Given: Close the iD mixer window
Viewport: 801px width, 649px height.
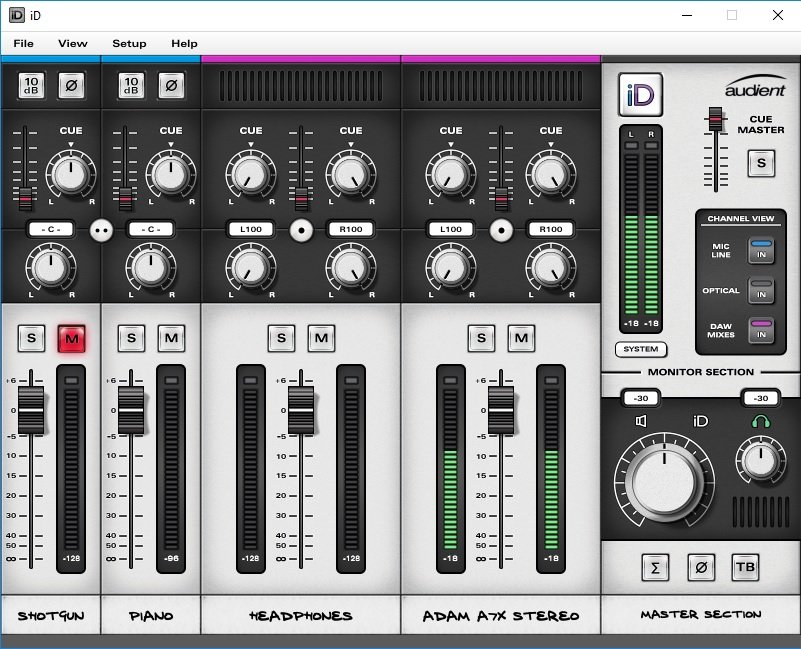Looking at the screenshot, I should click(x=778, y=15).
